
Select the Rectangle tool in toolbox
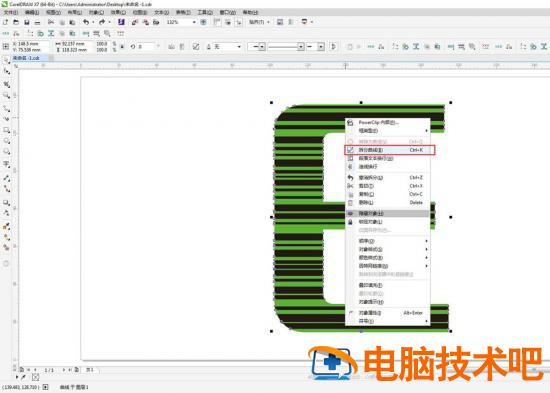pyautogui.click(x=6, y=130)
